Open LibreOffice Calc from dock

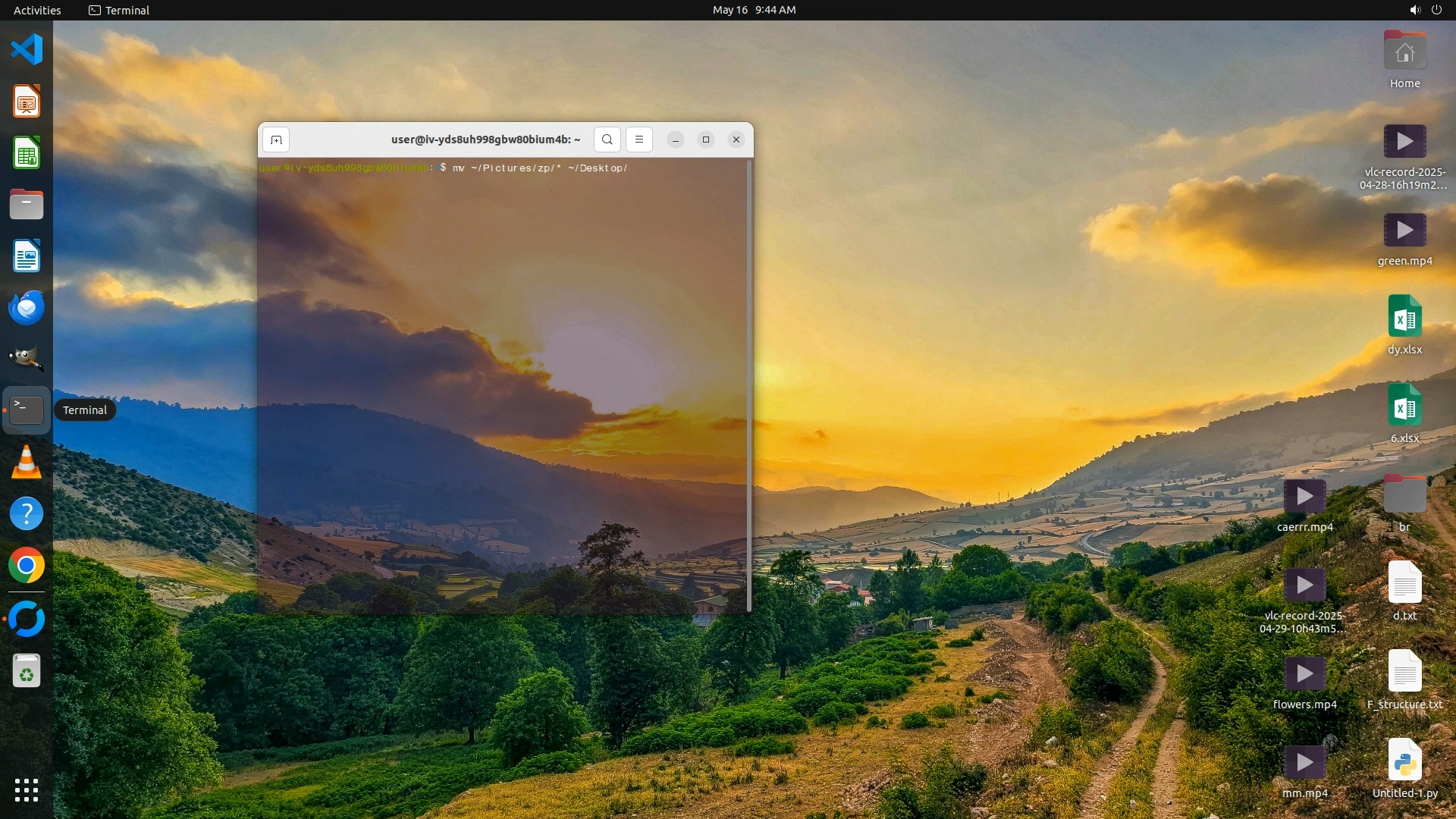(27, 153)
